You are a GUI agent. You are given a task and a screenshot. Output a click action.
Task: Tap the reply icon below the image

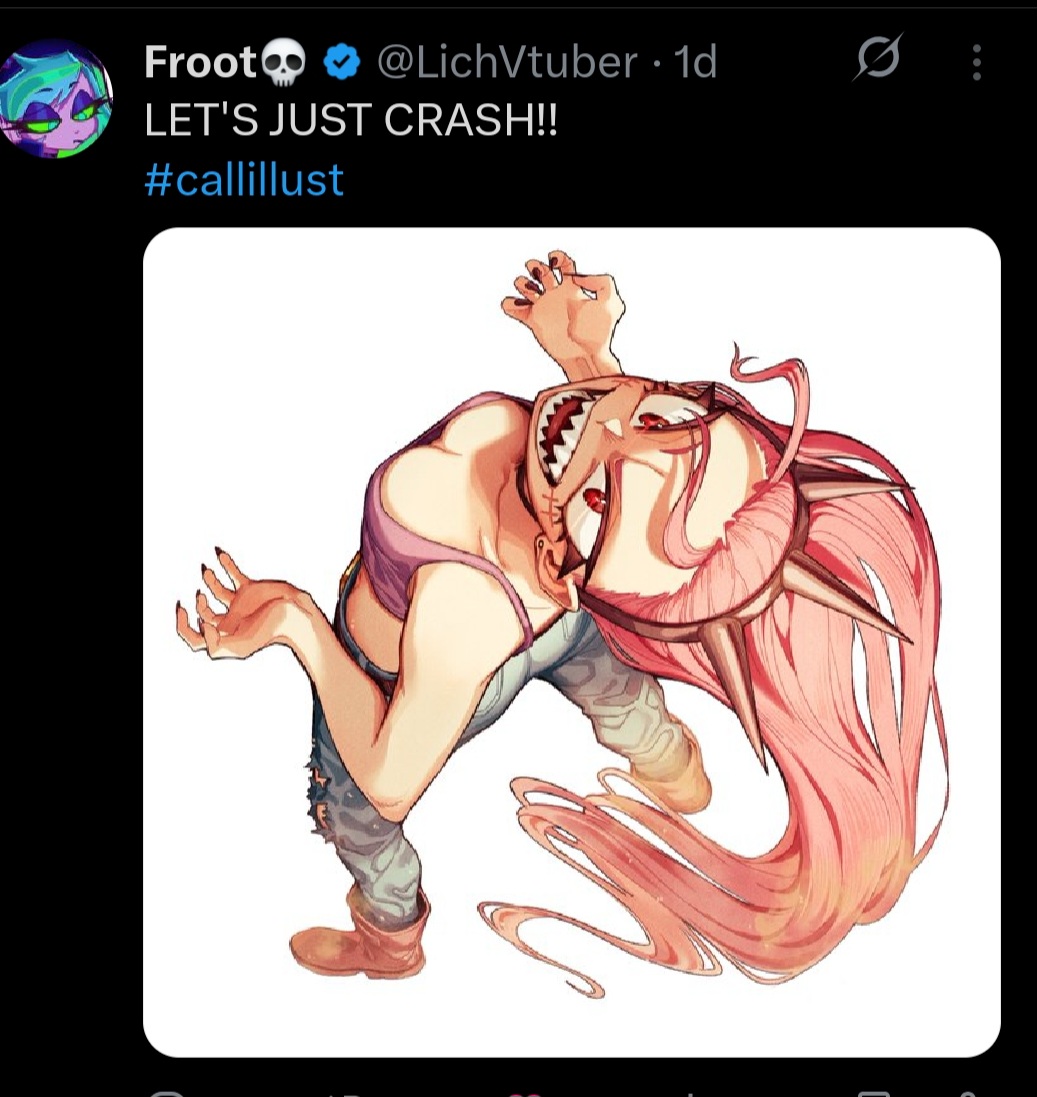164,1093
